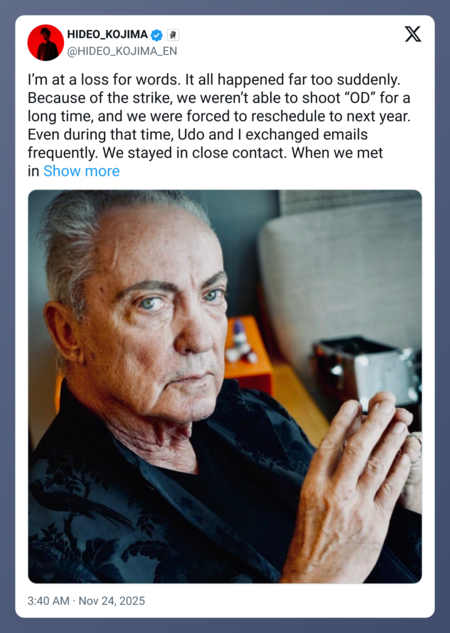The image size is (450, 633).
Task: Open the attached portrait photo
Action: pos(225,386)
